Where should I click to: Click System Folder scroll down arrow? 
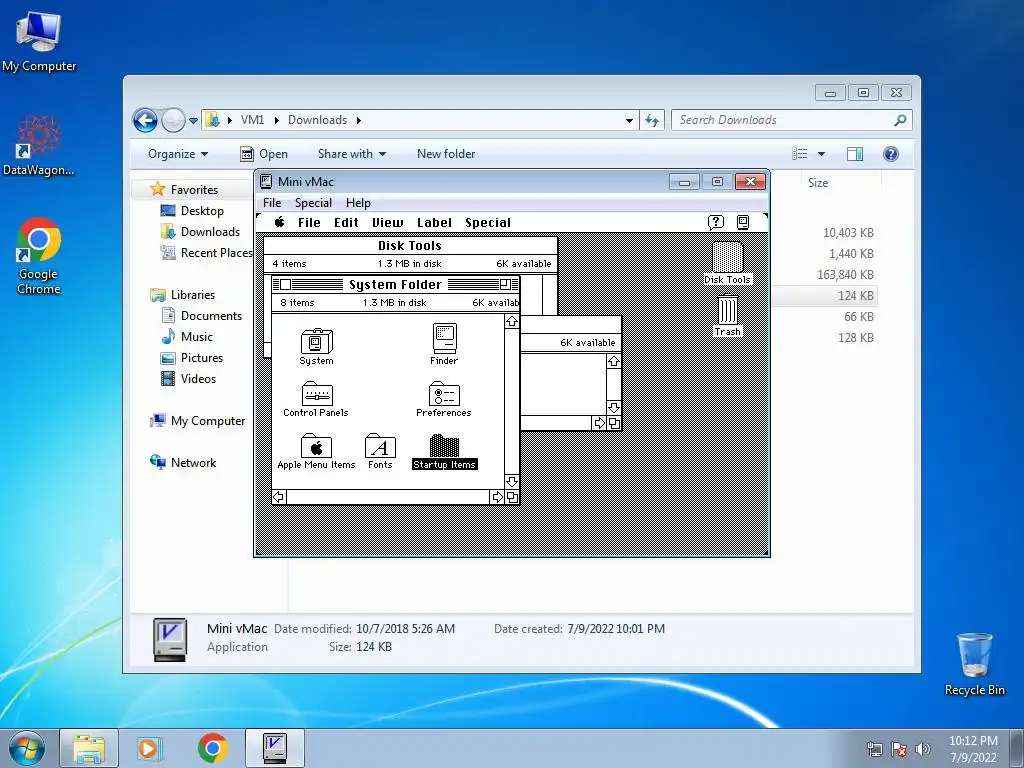tap(512, 482)
